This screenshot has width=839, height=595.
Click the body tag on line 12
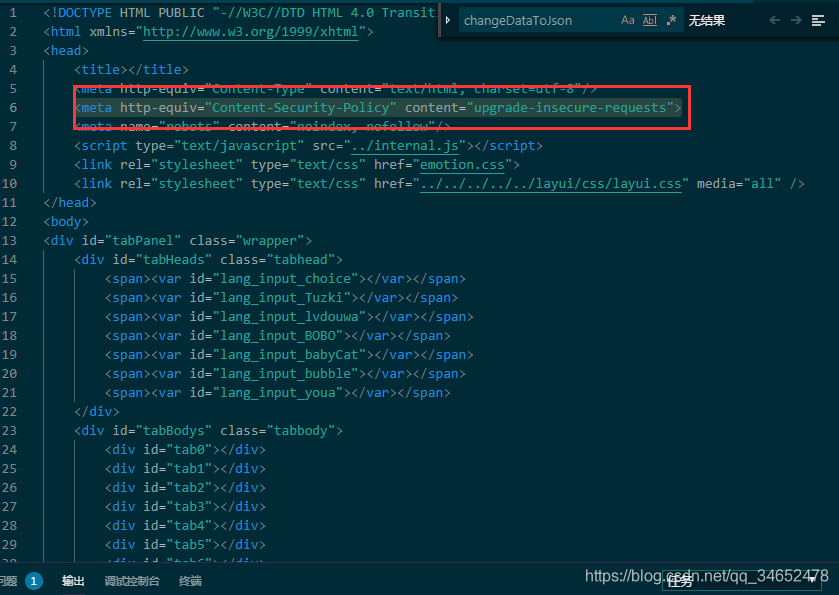point(66,222)
